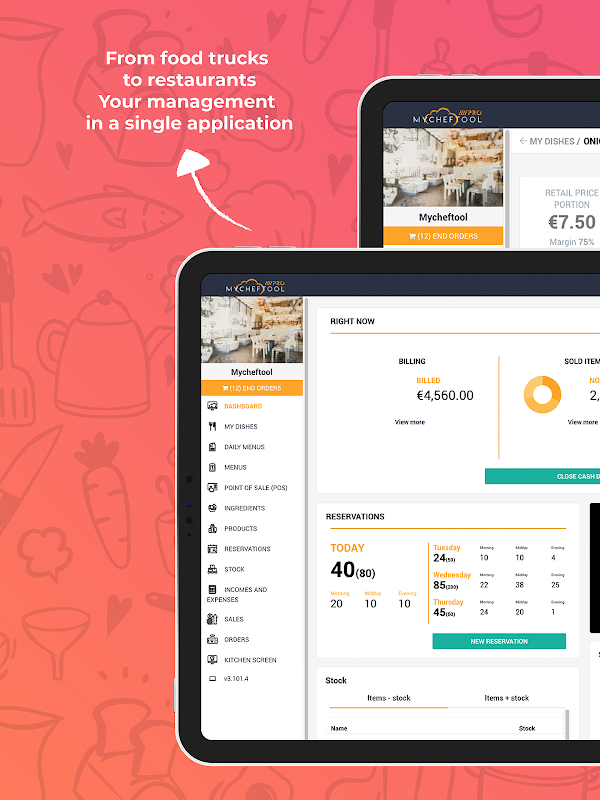This screenshot has width=600, height=800.
Task: Open MY DISHES menu item
Action: 241,427
